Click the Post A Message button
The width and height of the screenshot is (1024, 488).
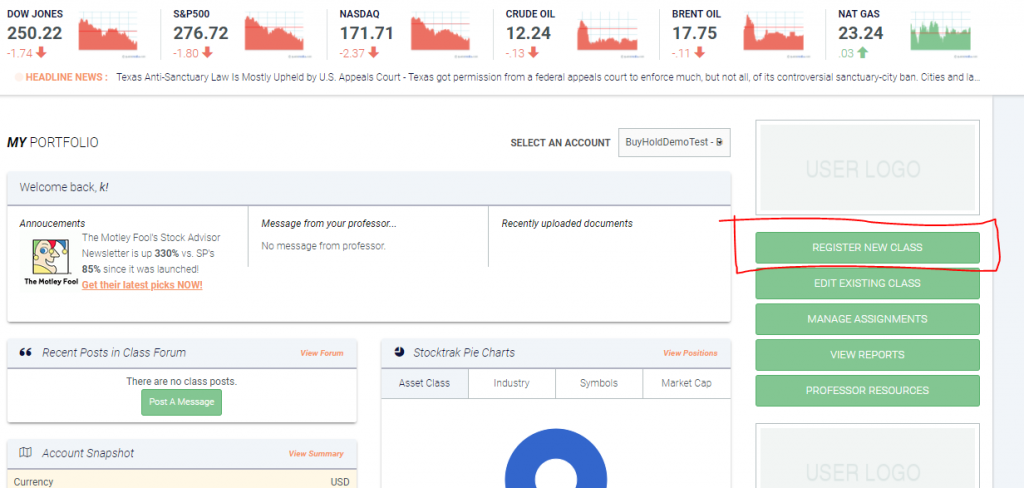182,402
